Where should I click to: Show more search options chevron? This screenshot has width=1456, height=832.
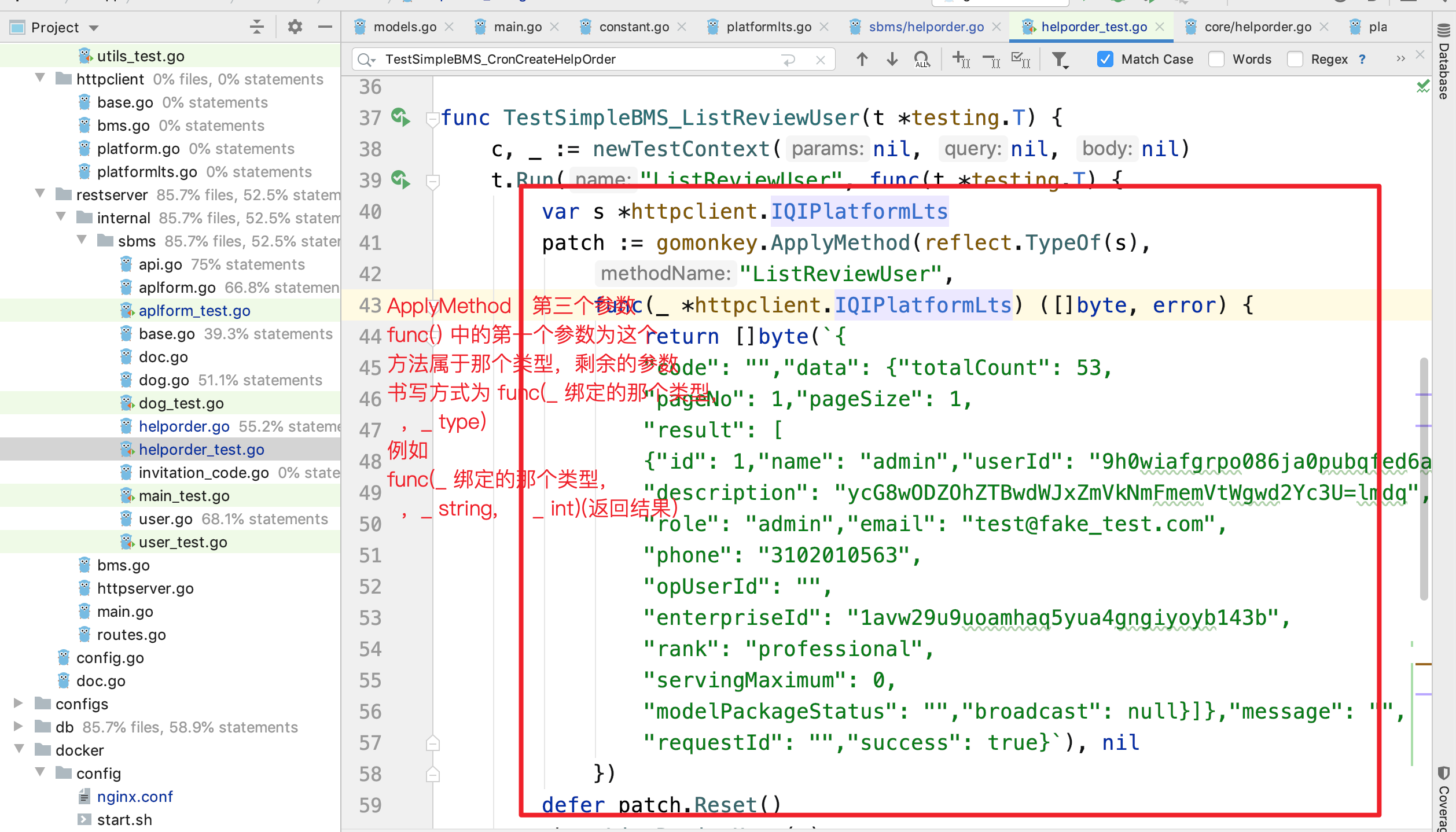click(1400, 59)
